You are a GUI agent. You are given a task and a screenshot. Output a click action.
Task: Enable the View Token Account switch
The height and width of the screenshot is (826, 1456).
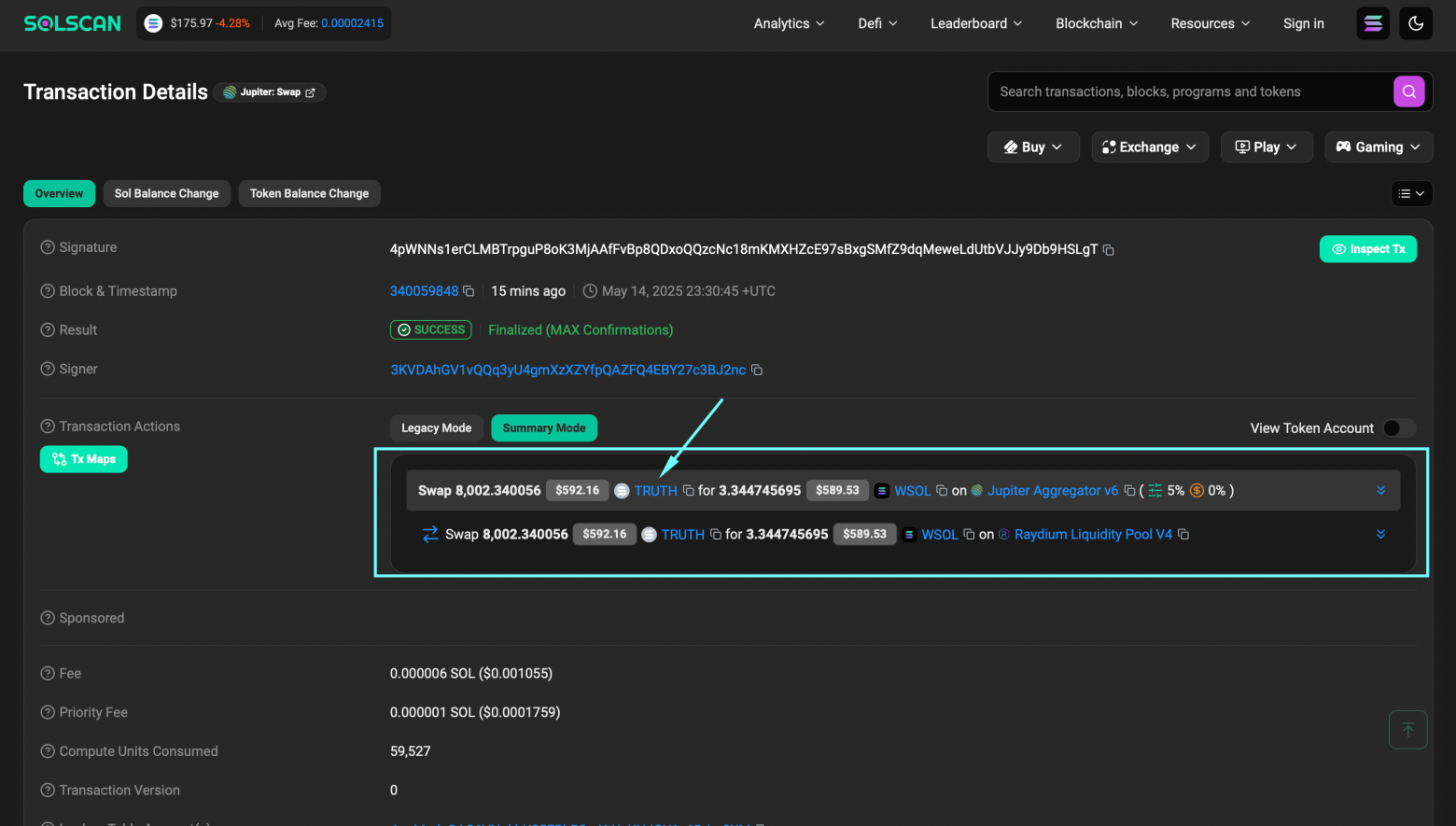1398,428
